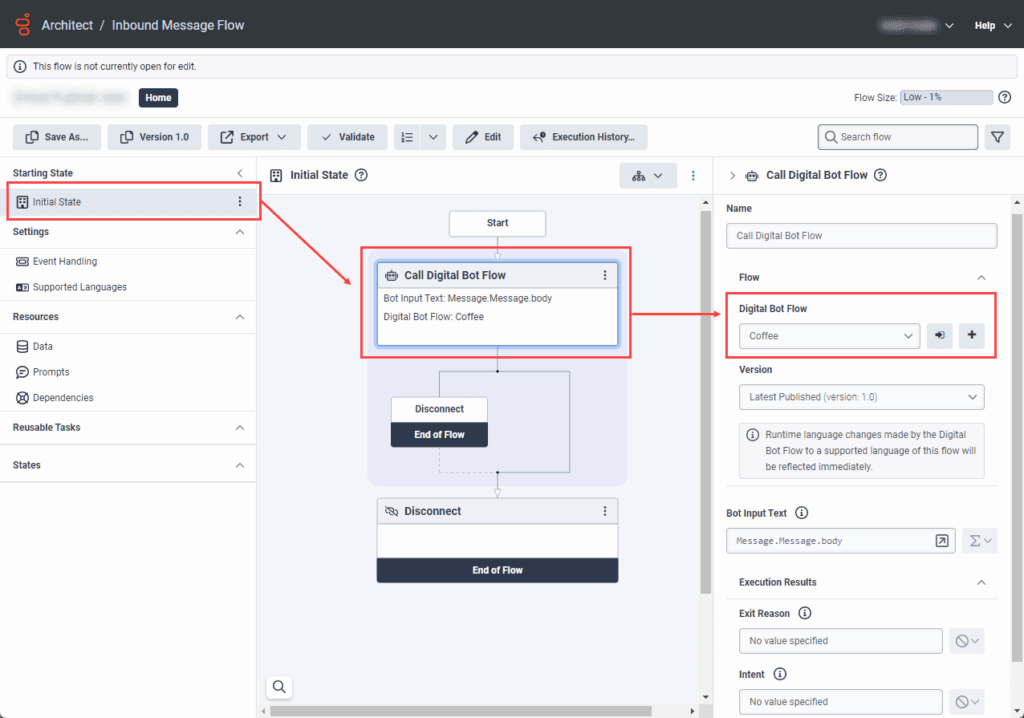The height and width of the screenshot is (718, 1024).
Task: Click the Save As button
Action: (56, 137)
